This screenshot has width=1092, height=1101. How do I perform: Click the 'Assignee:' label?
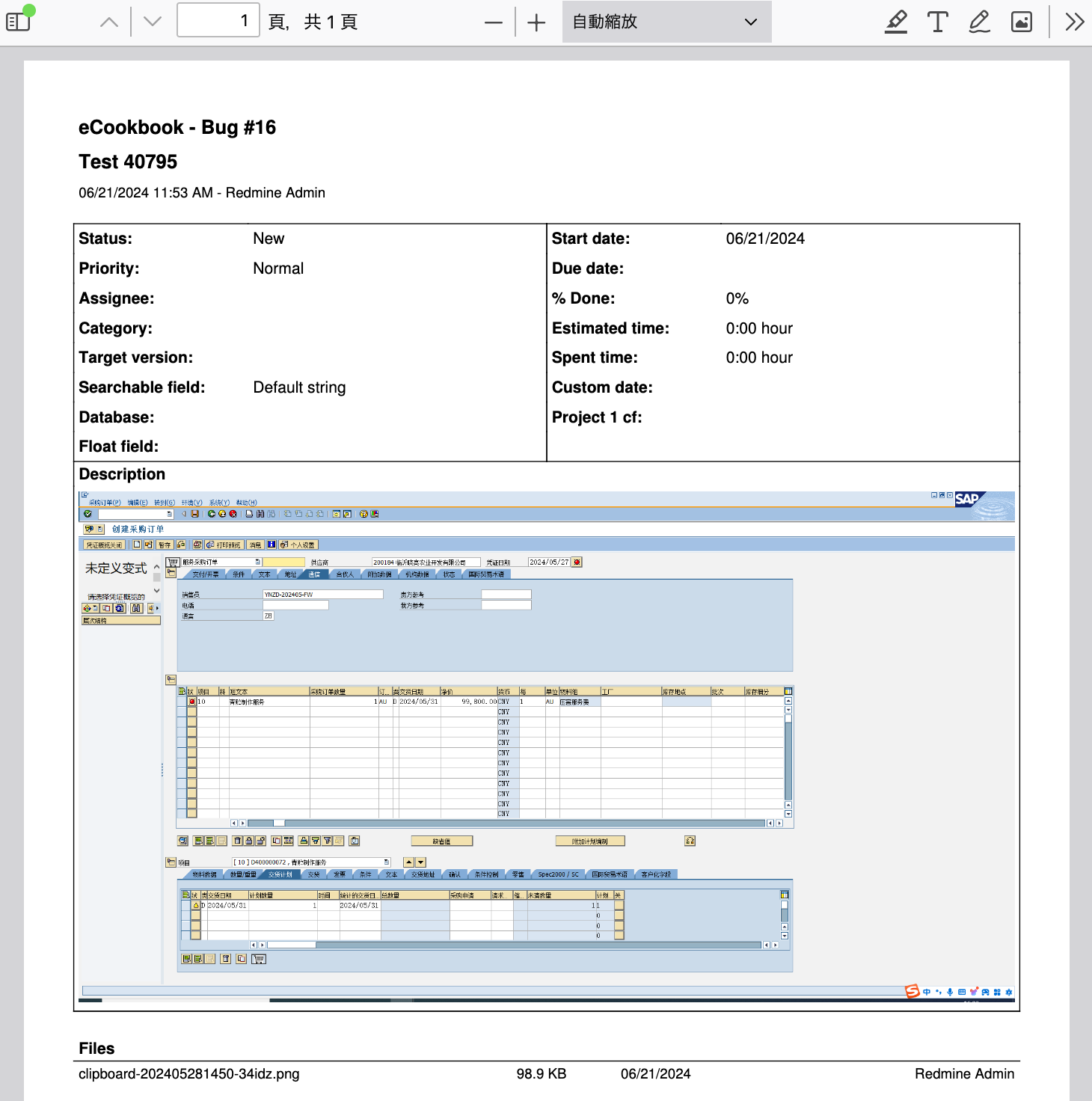tap(117, 298)
